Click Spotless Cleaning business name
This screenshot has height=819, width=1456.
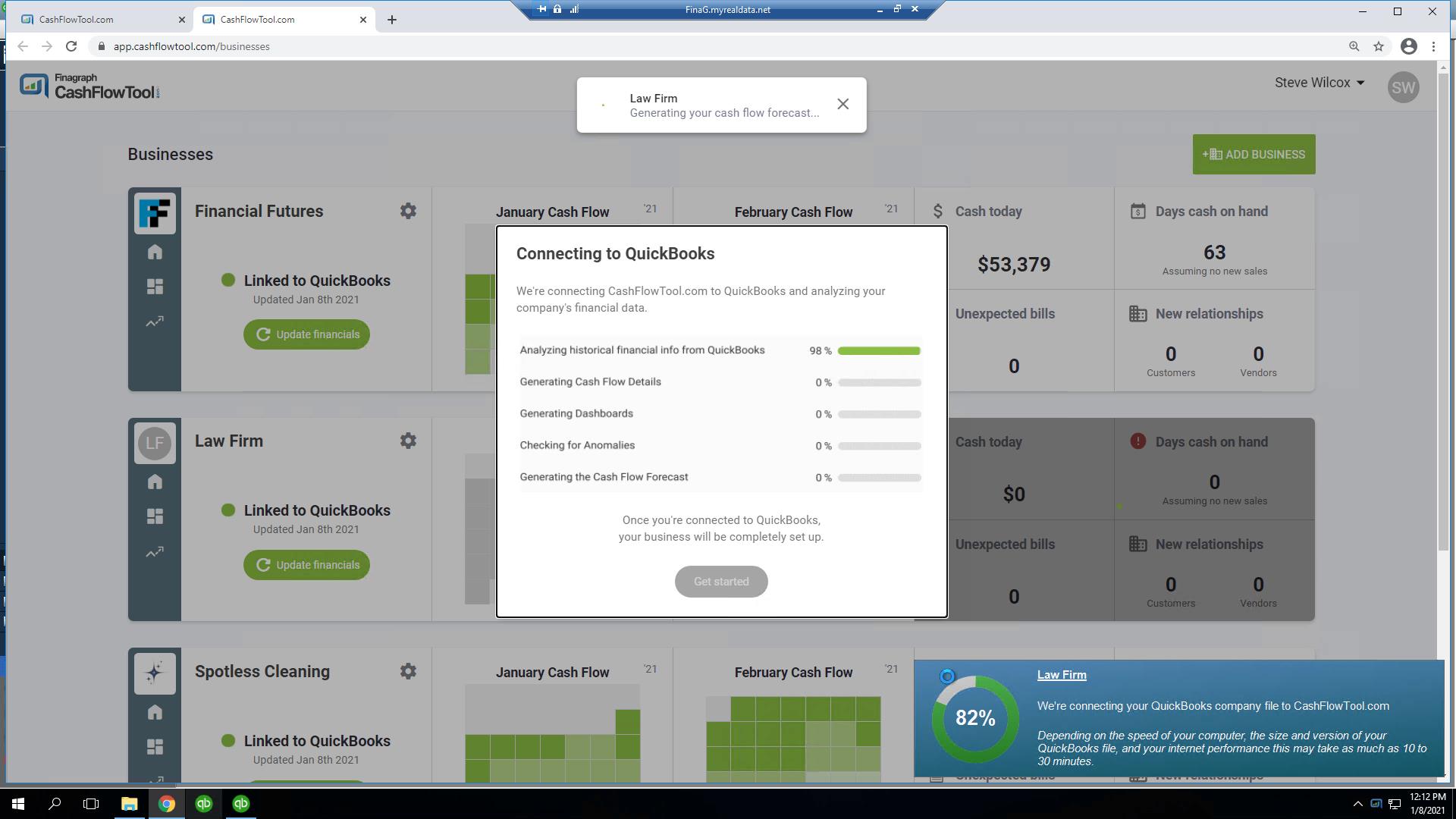tap(262, 671)
